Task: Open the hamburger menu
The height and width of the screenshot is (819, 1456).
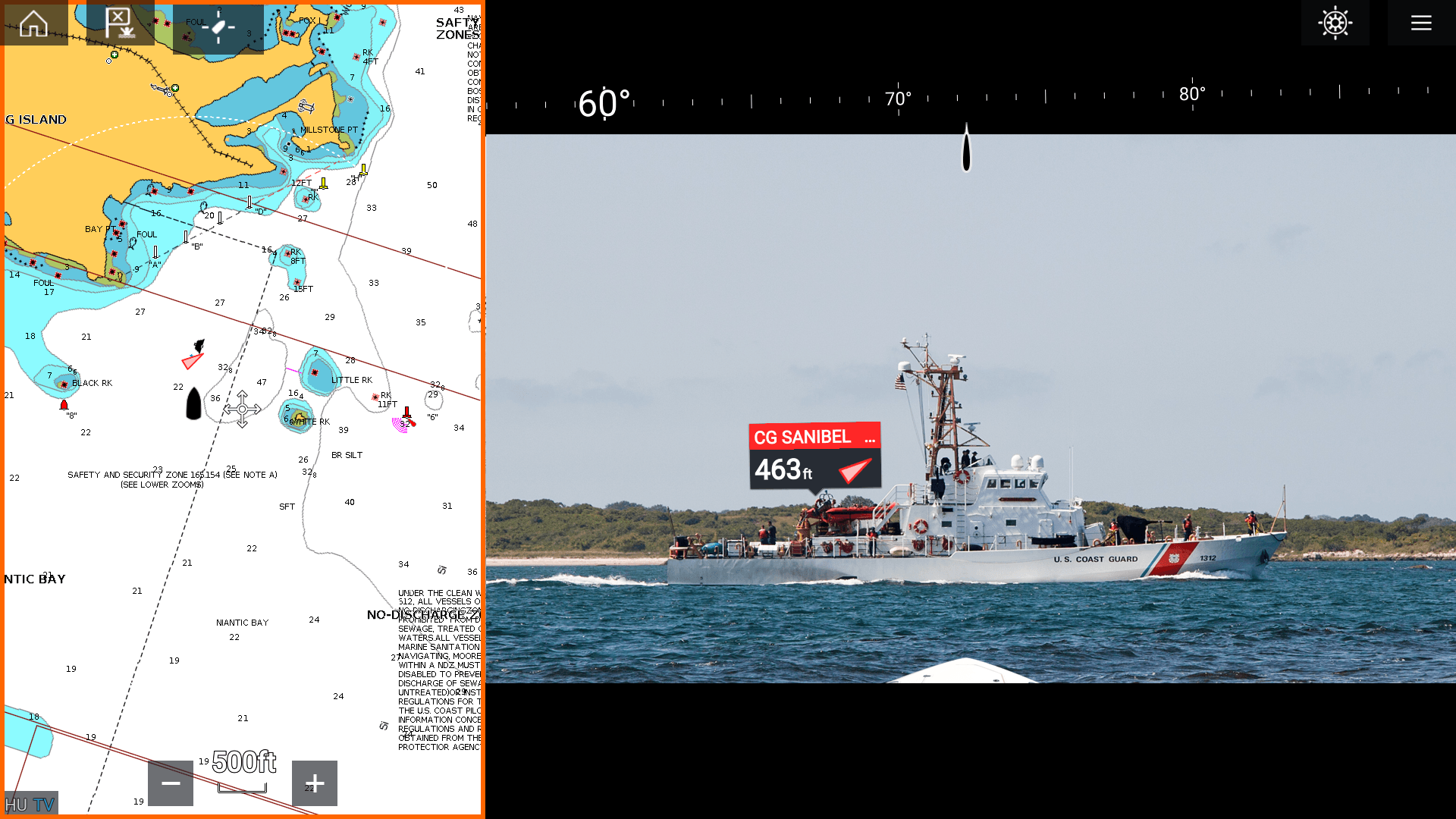Action: (x=1420, y=23)
